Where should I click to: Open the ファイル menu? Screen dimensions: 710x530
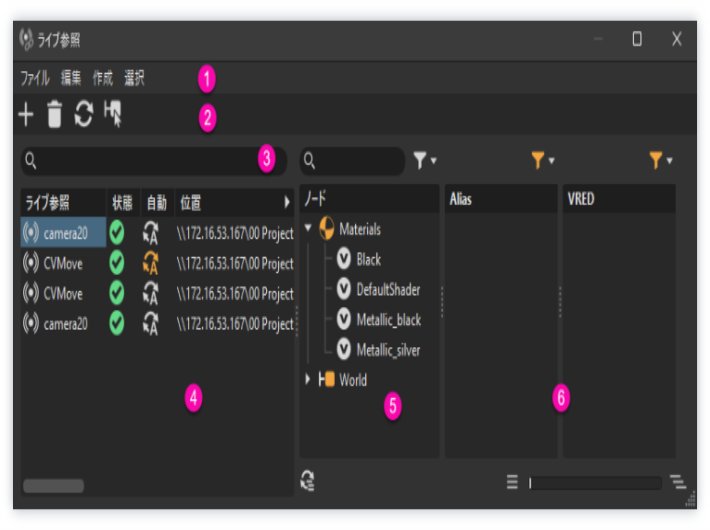point(34,78)
